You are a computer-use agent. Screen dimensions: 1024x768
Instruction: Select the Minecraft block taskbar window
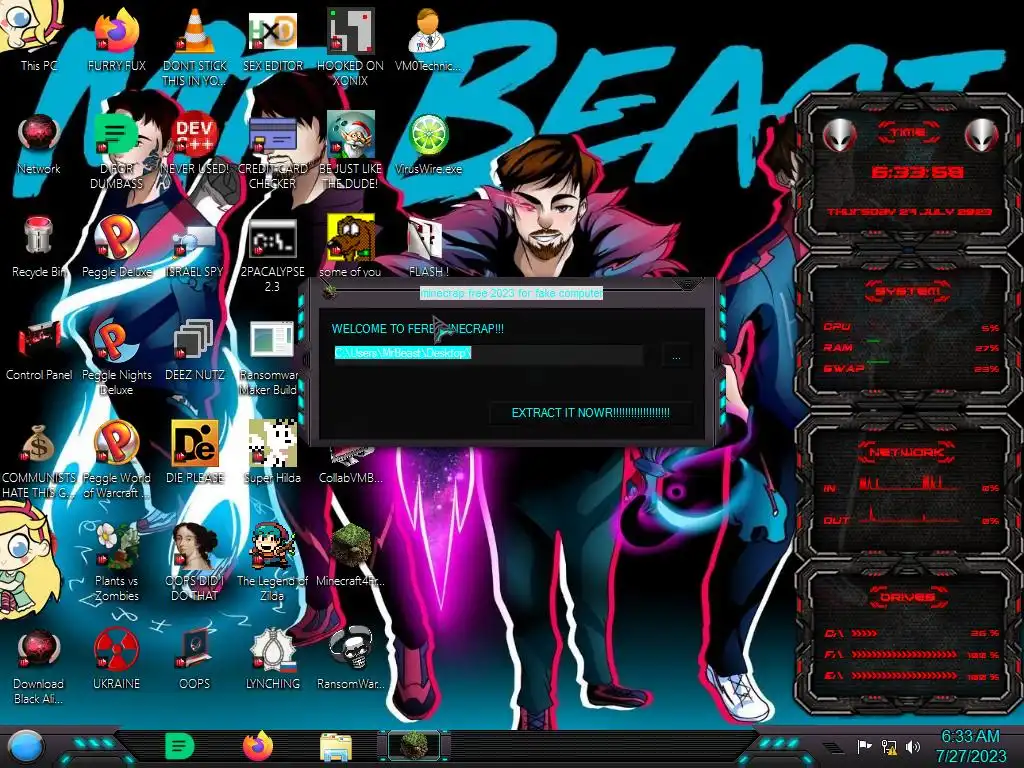click(x=414, y=746)
